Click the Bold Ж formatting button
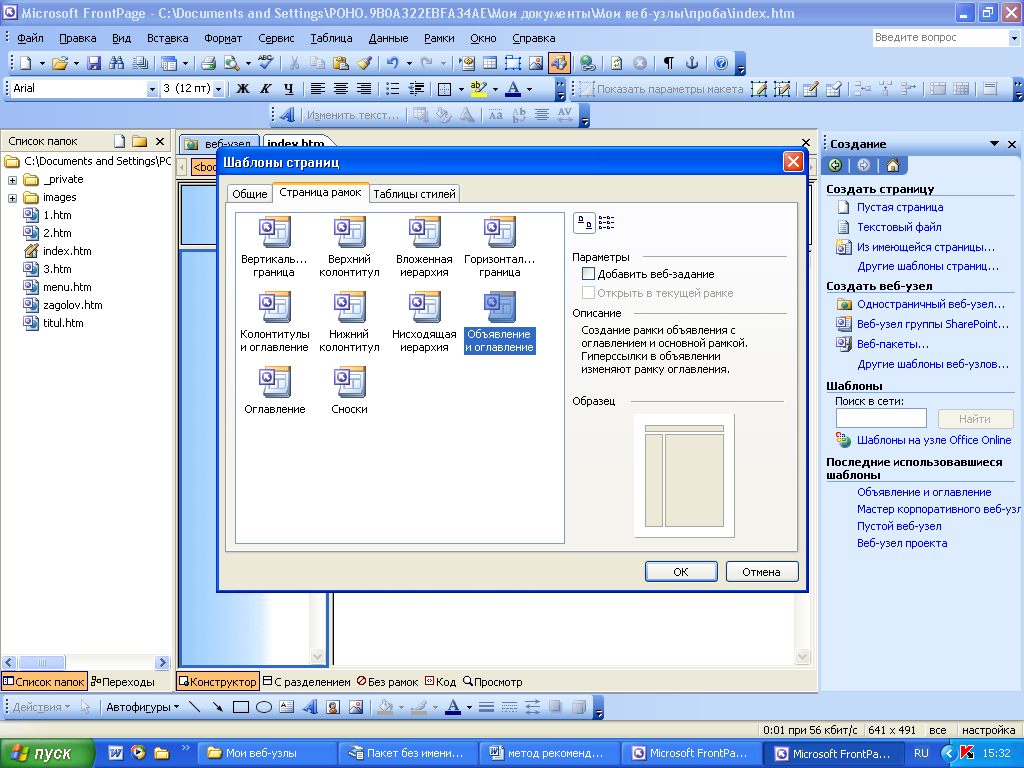 (x=243, y=89)
